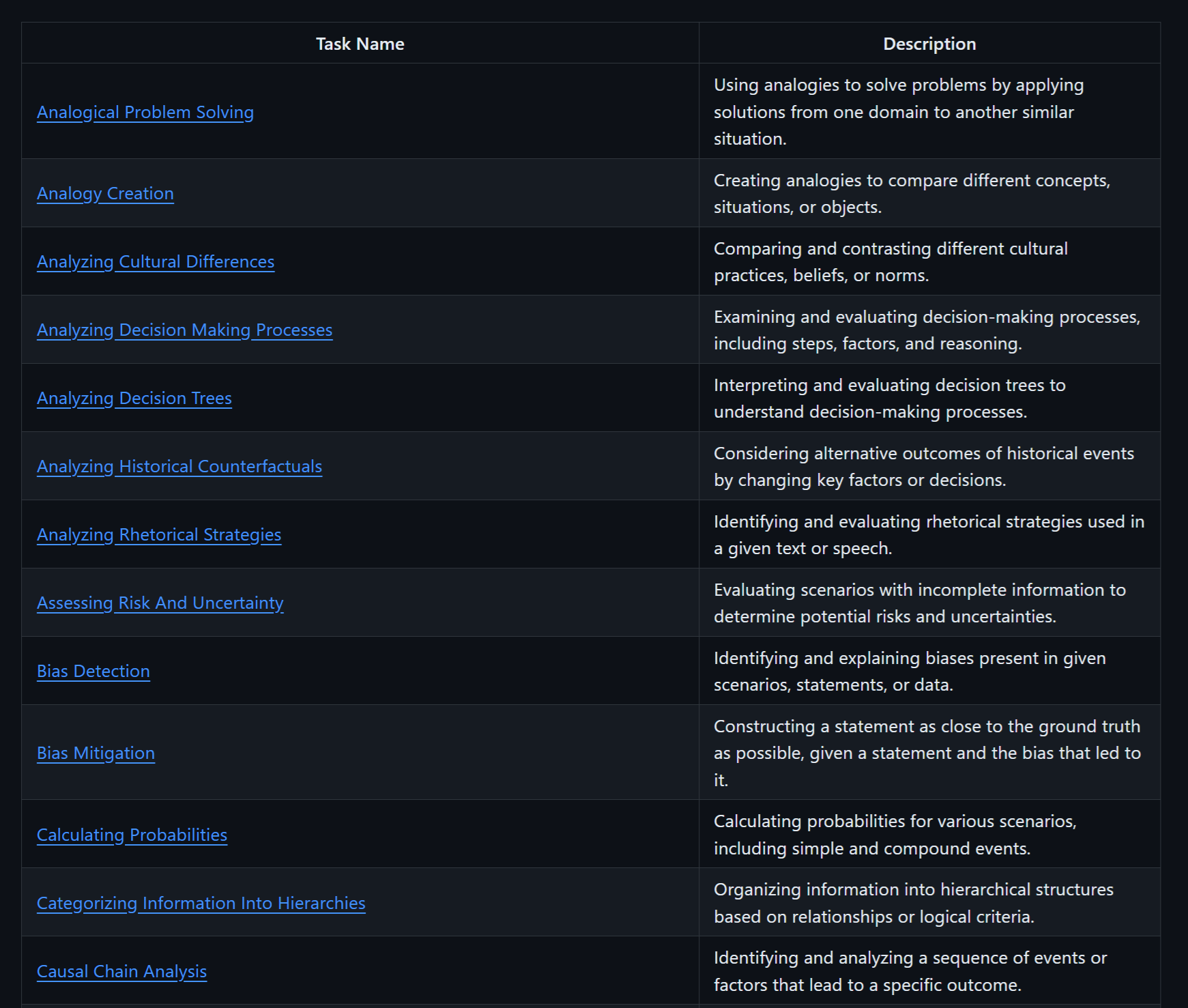This screenshot has width=1188, height=1008.
Task: Click description 'Calculating probabilities for various scenarios'
Action: pos(895,835)
